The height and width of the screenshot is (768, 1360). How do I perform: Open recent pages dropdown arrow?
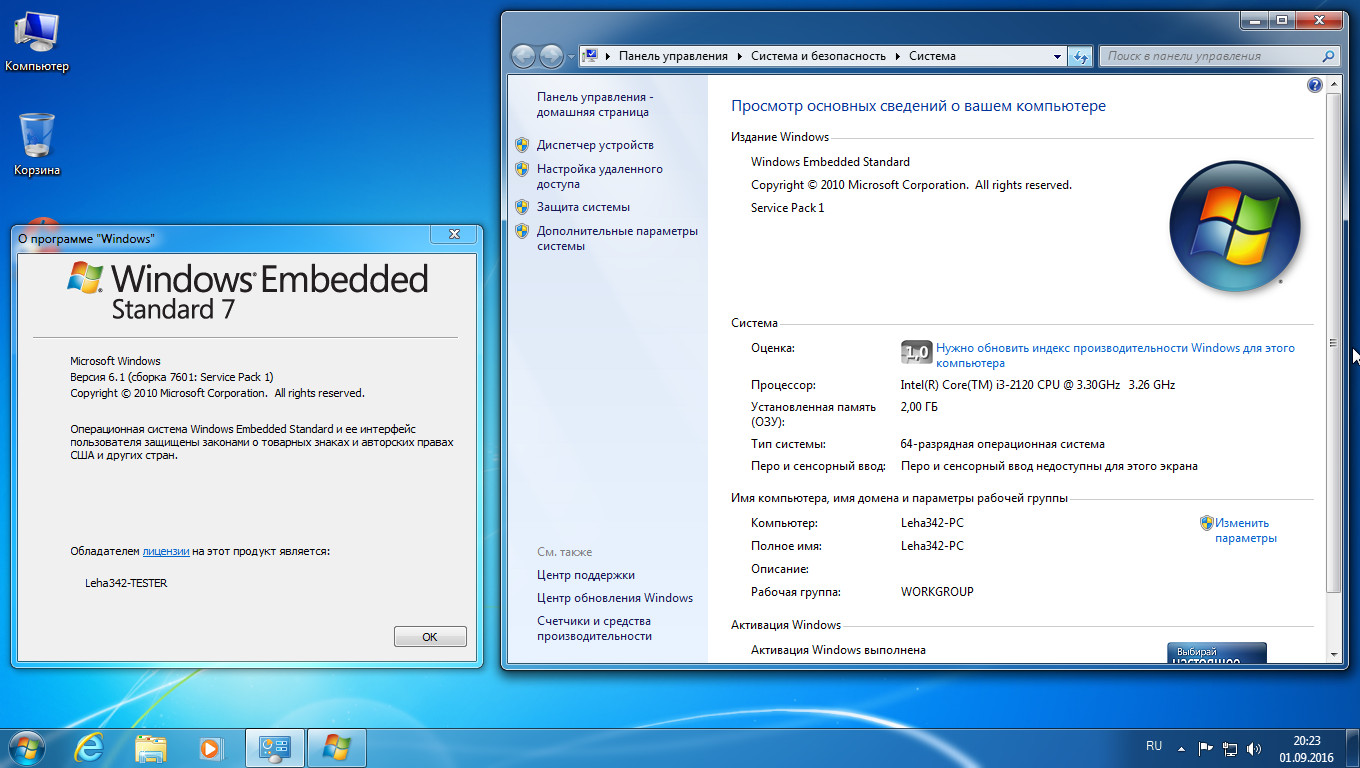point(572,57)
